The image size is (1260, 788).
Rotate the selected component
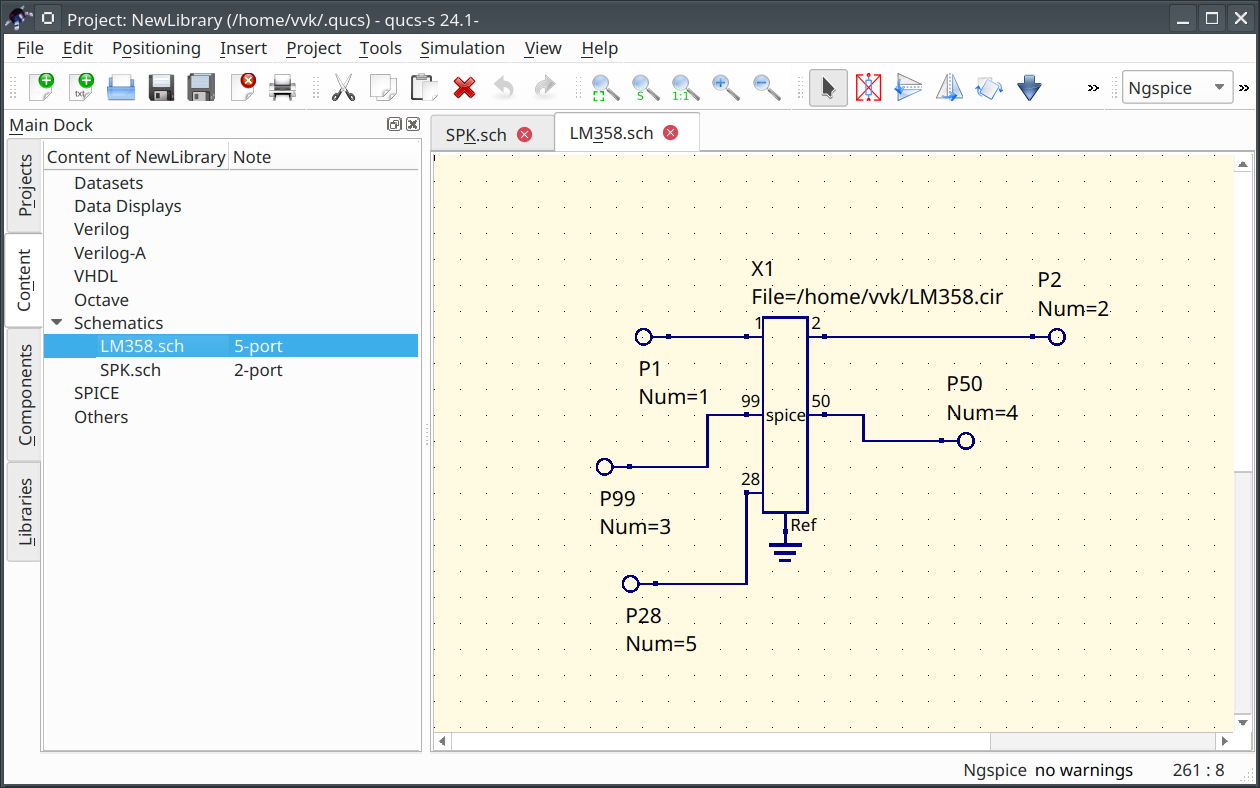click(x=989, y=88)
